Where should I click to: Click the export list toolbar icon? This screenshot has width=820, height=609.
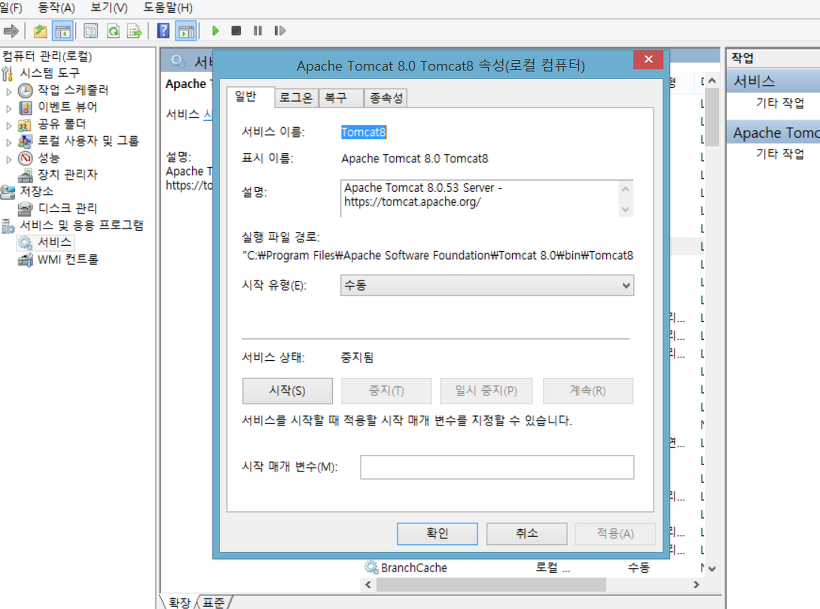[x=134, y=31]
